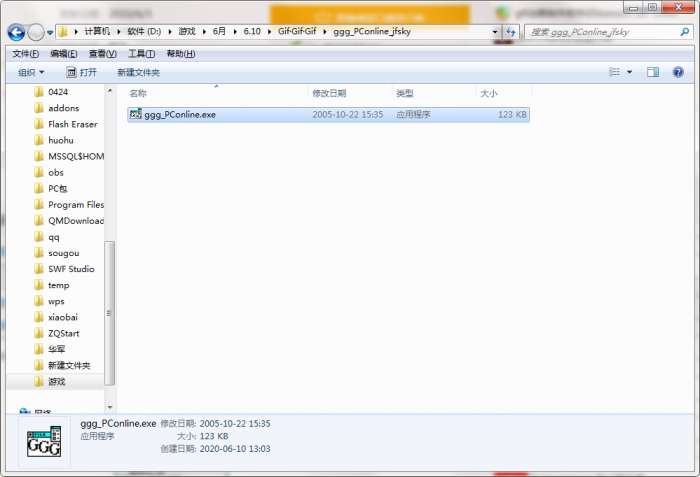Change view with the view mode icon
Screen dimensions: 700x477
pos(615,72)
